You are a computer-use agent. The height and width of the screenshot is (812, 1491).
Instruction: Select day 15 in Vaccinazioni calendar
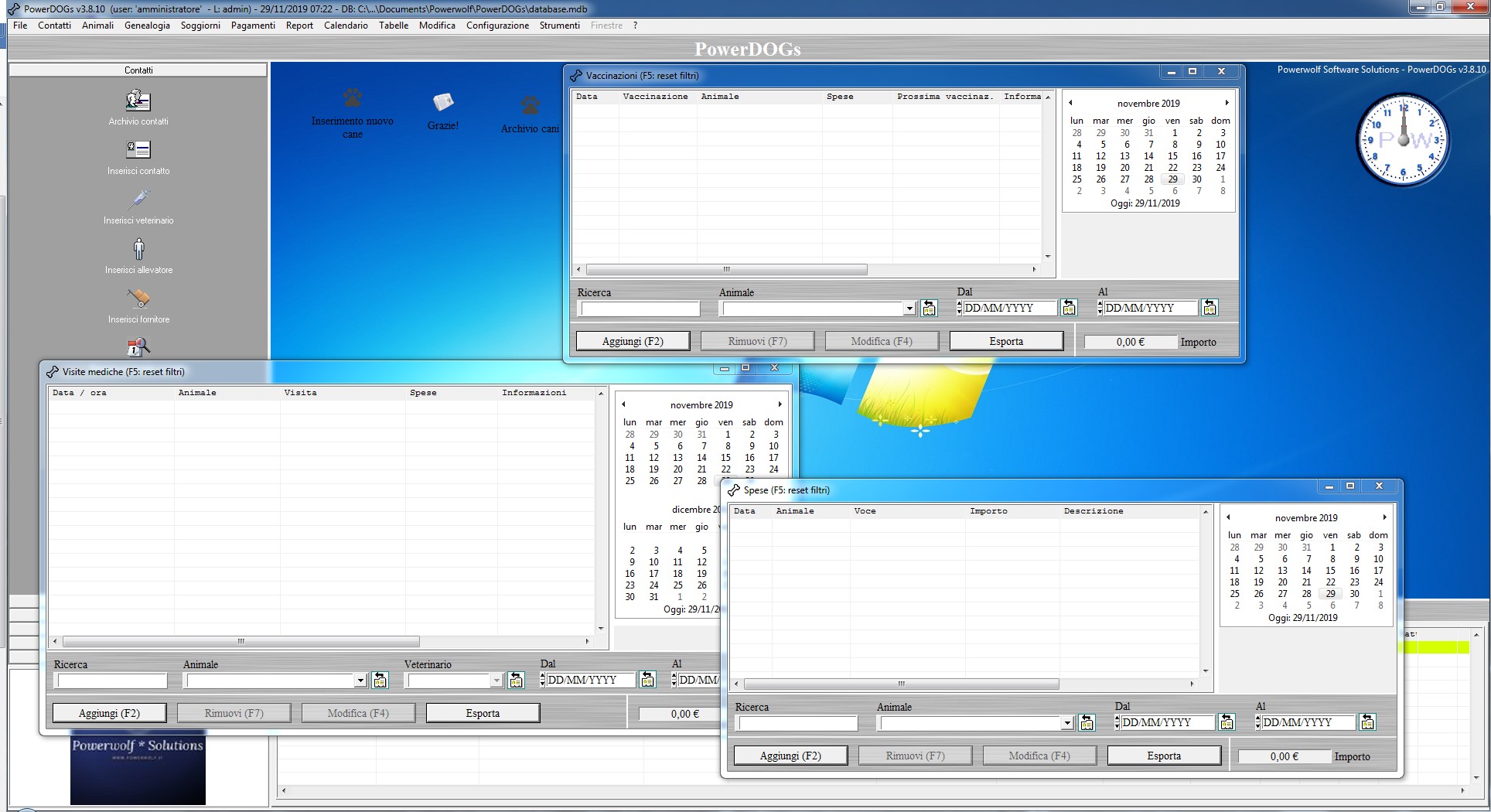click(1172, 156)
